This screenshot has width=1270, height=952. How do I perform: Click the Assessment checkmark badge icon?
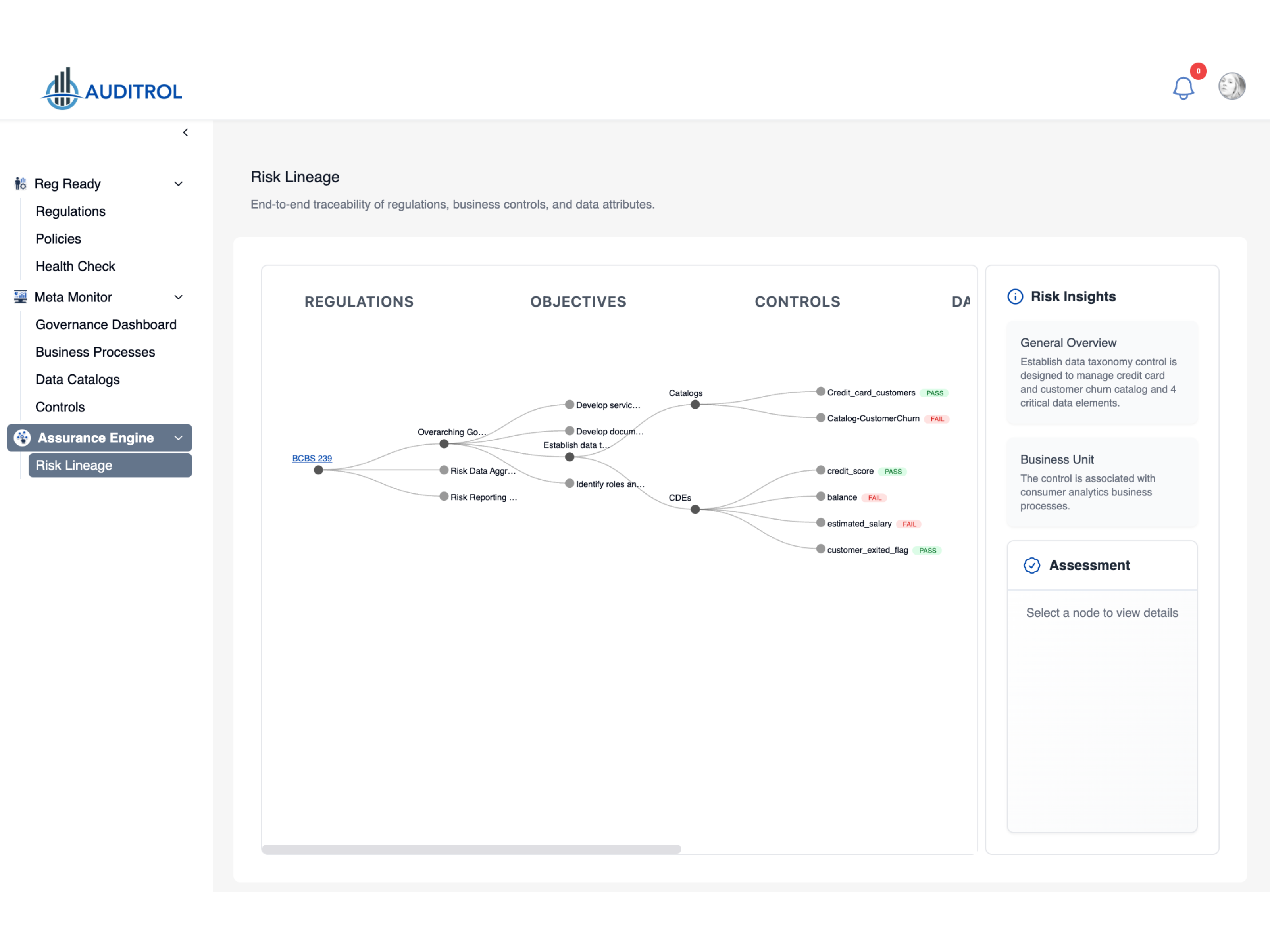tap(1032, 565)
